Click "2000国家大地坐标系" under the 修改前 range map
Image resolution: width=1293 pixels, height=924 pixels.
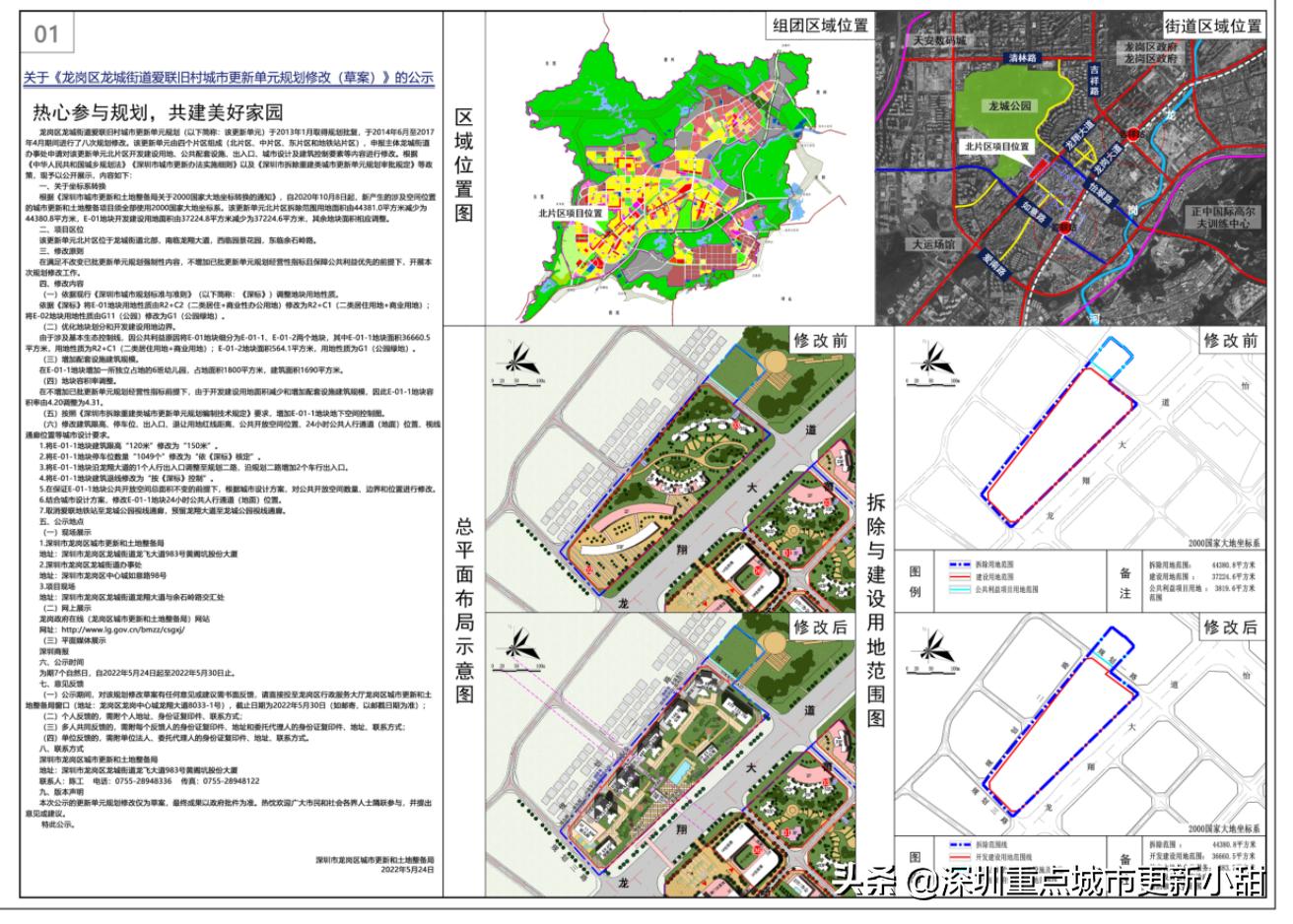1223,543
